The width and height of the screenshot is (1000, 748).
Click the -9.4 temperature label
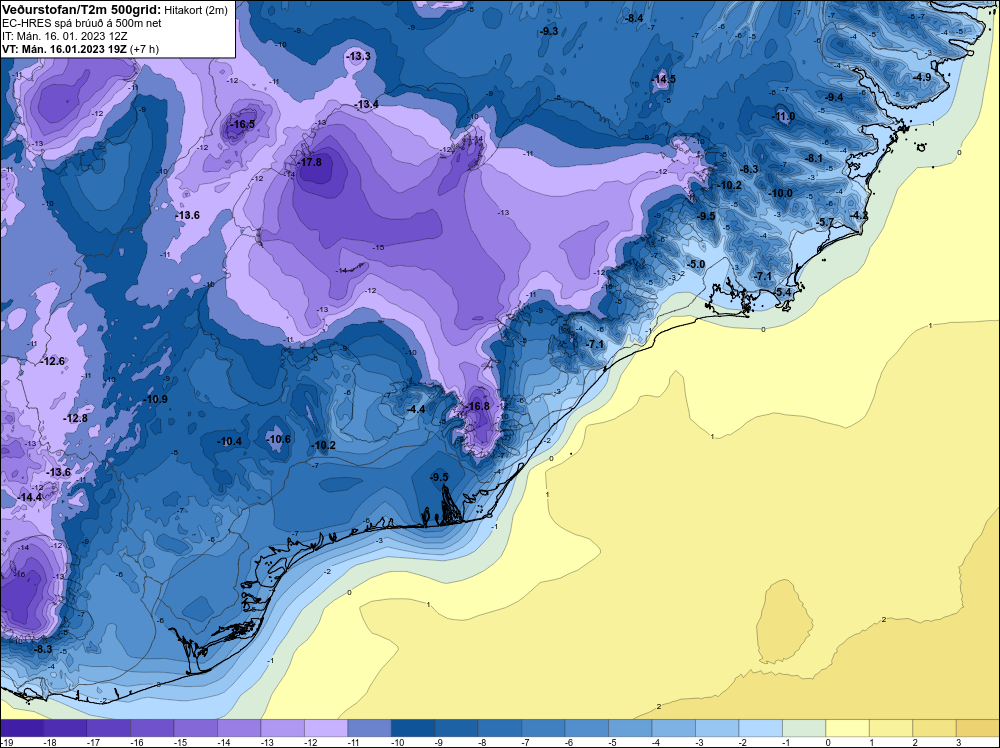834,97
